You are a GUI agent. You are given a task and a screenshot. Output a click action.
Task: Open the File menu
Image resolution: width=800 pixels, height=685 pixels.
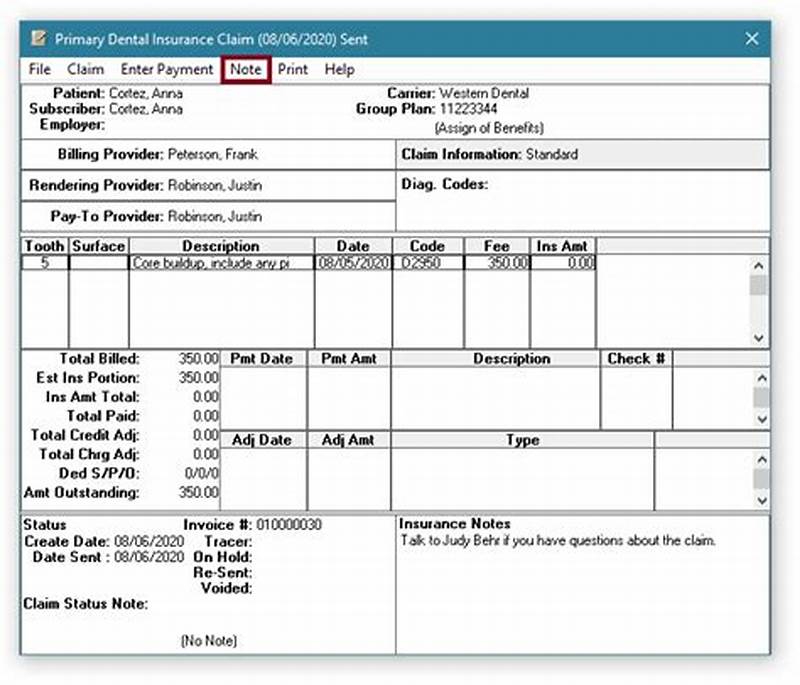point(39,70)
